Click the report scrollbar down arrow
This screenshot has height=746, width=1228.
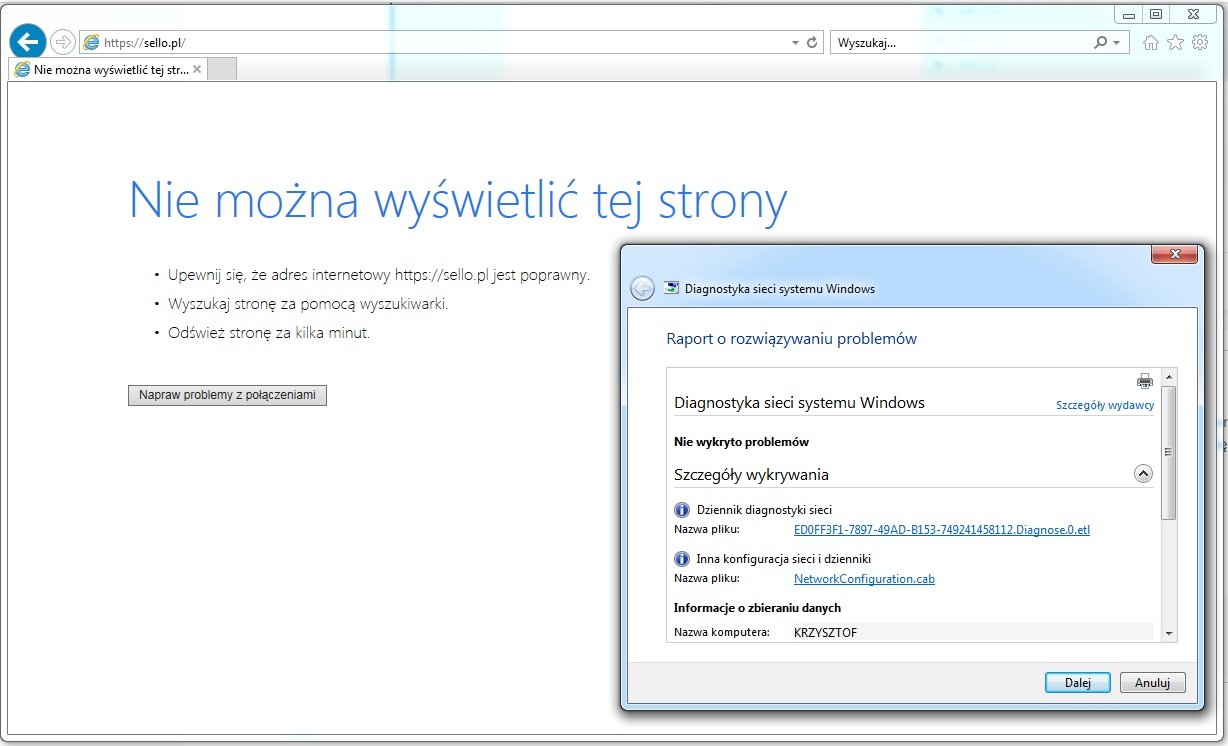(x=1167, y=633)
